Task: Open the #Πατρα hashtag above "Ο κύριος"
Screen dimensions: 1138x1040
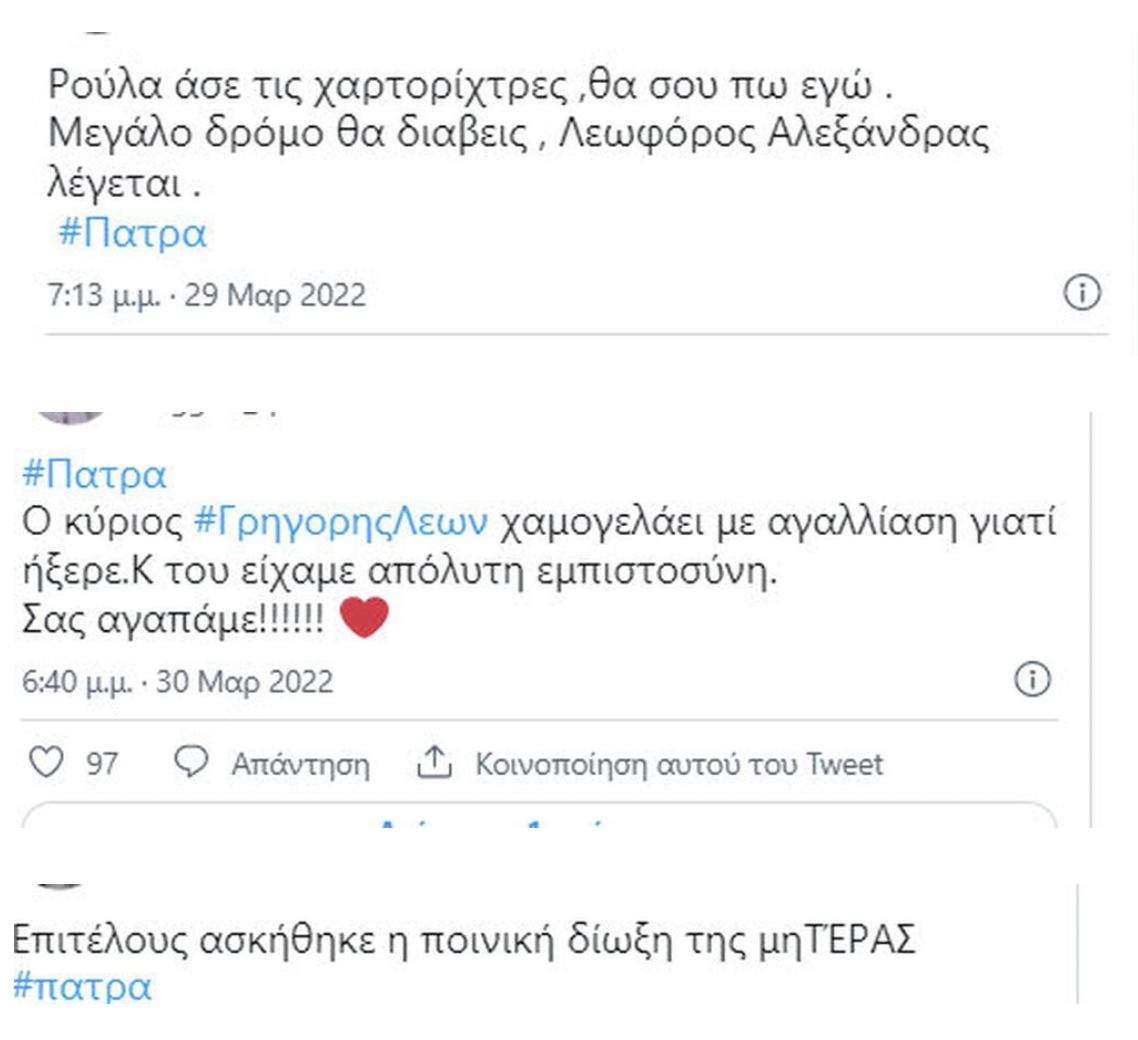Action: [x=94, y=474]
